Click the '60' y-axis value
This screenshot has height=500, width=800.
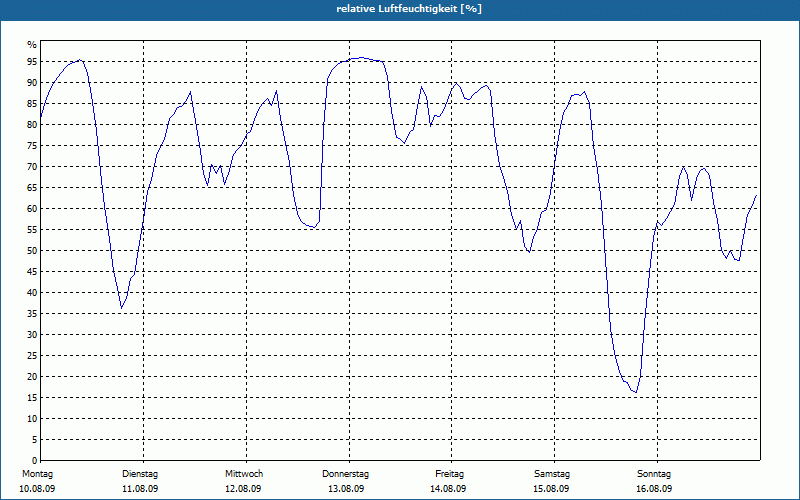click(x=32, y=209)
